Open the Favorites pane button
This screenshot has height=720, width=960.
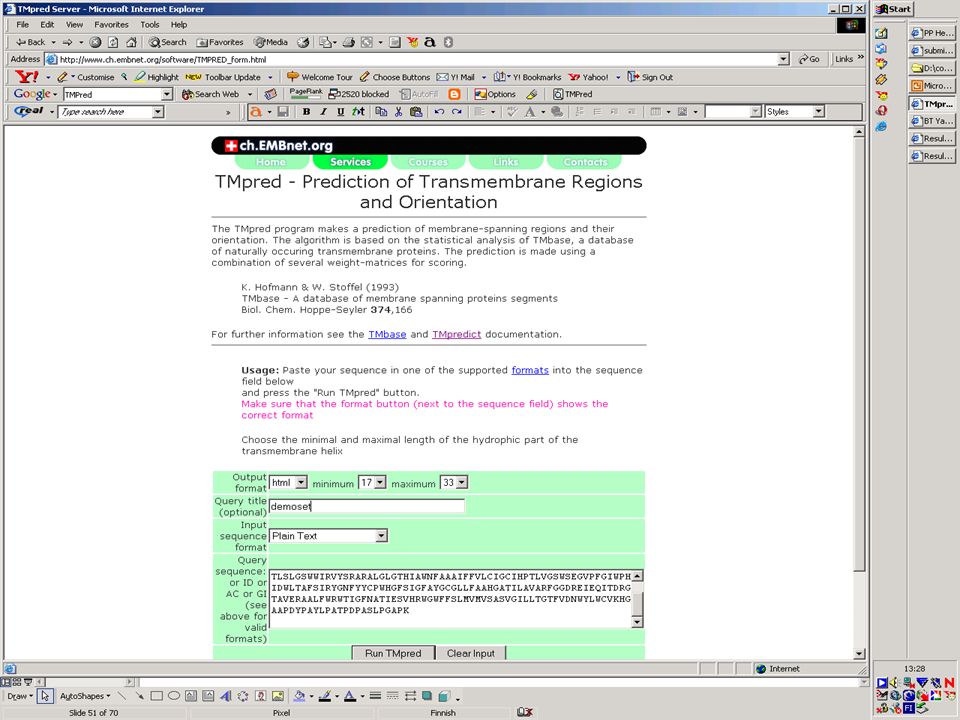220,42
